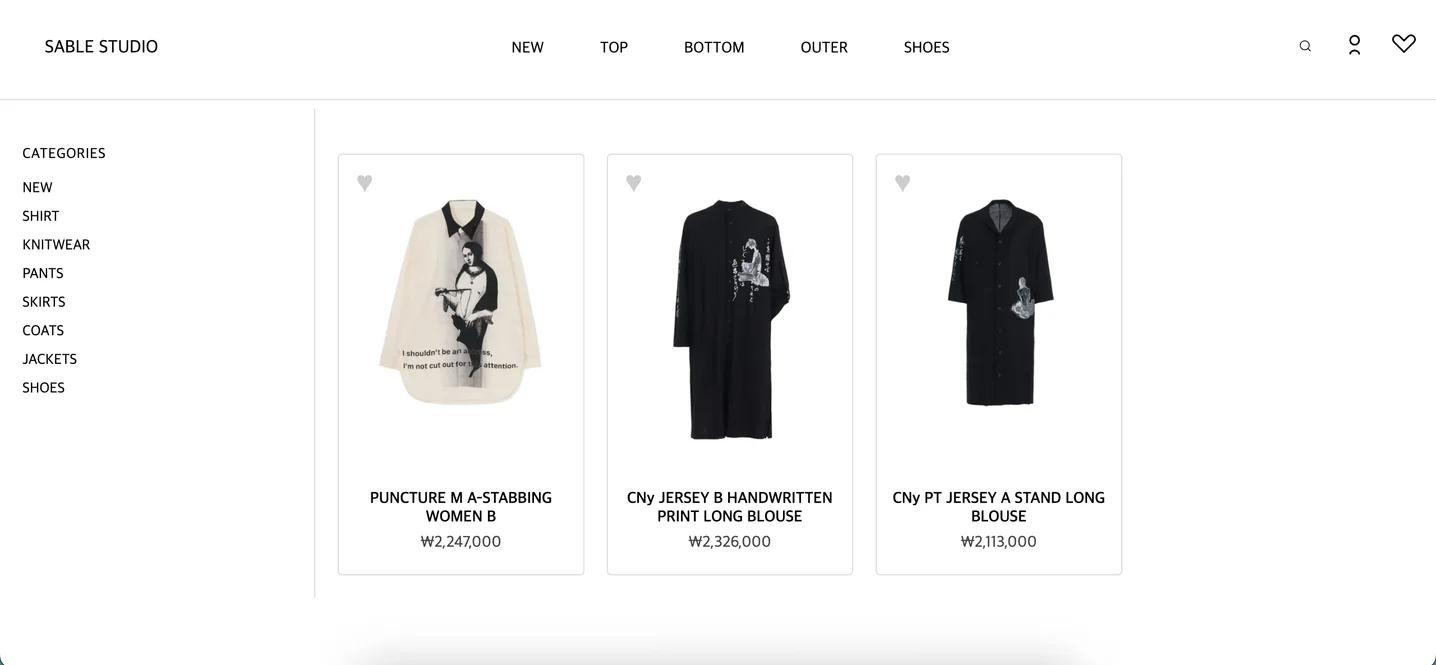Image resolution: width=1436 pixels, height=665 pixels.
Task: Toggle heart on CNy PT JERSEY A STAND blouse
Action: tap(903, 183)
